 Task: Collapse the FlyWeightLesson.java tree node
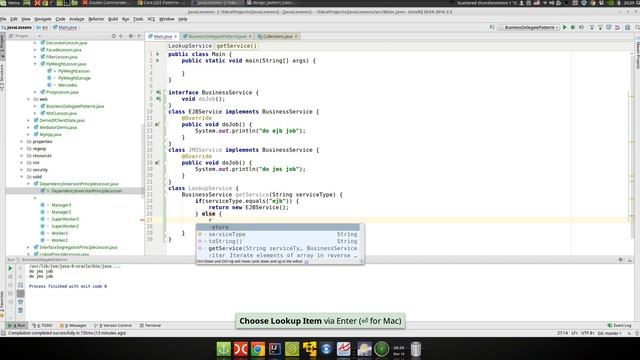click(35, 64)
